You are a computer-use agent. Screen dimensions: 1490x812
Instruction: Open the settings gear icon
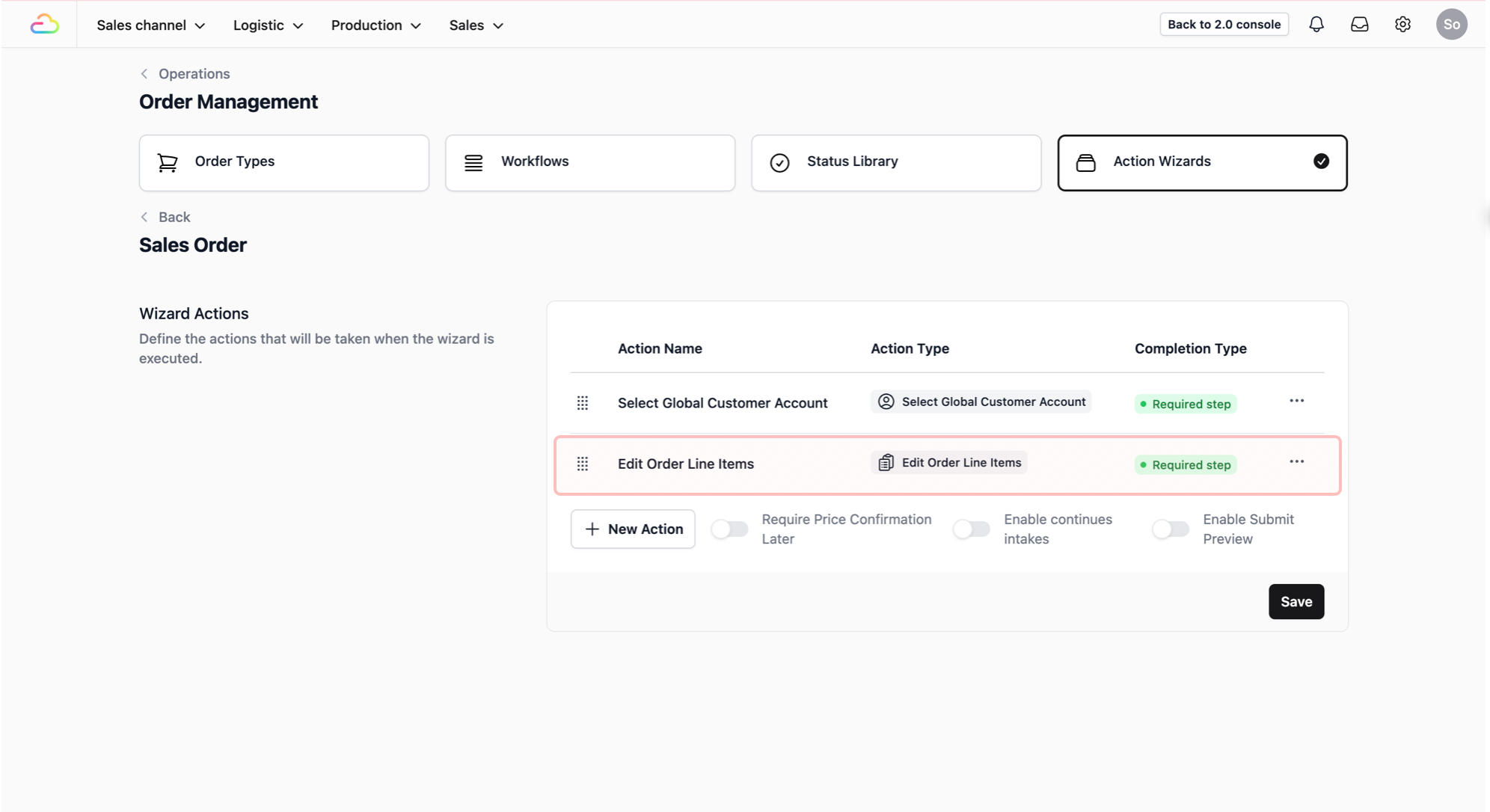coord(1402,25)
